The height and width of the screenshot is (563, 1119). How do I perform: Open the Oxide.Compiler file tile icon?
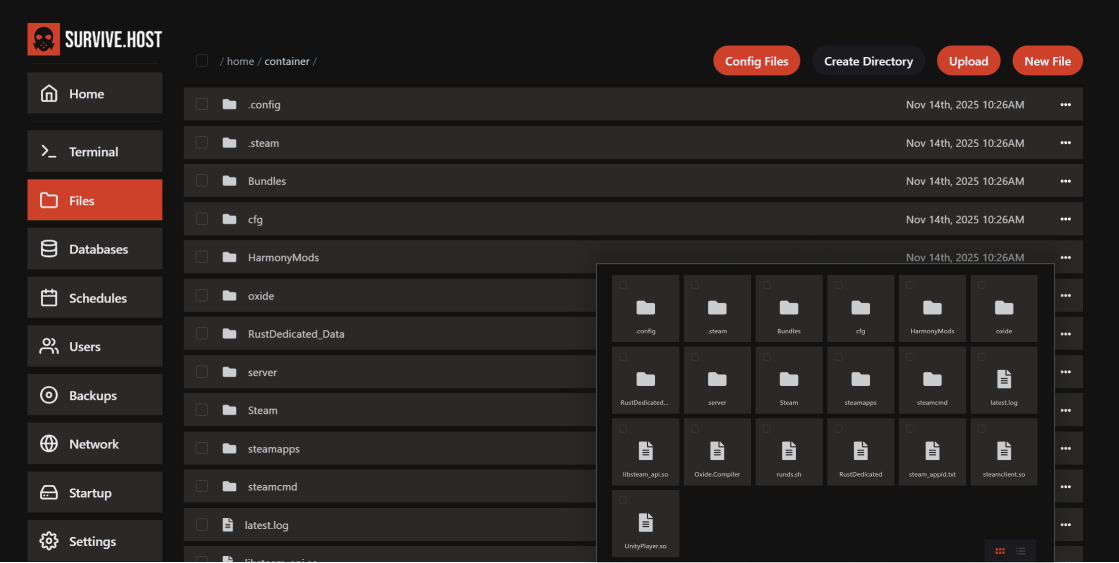(x=717, y=451)
